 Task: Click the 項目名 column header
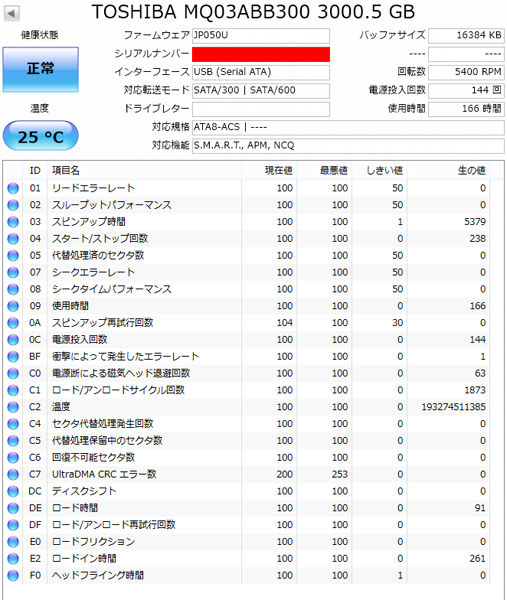(x=144, y=171)
